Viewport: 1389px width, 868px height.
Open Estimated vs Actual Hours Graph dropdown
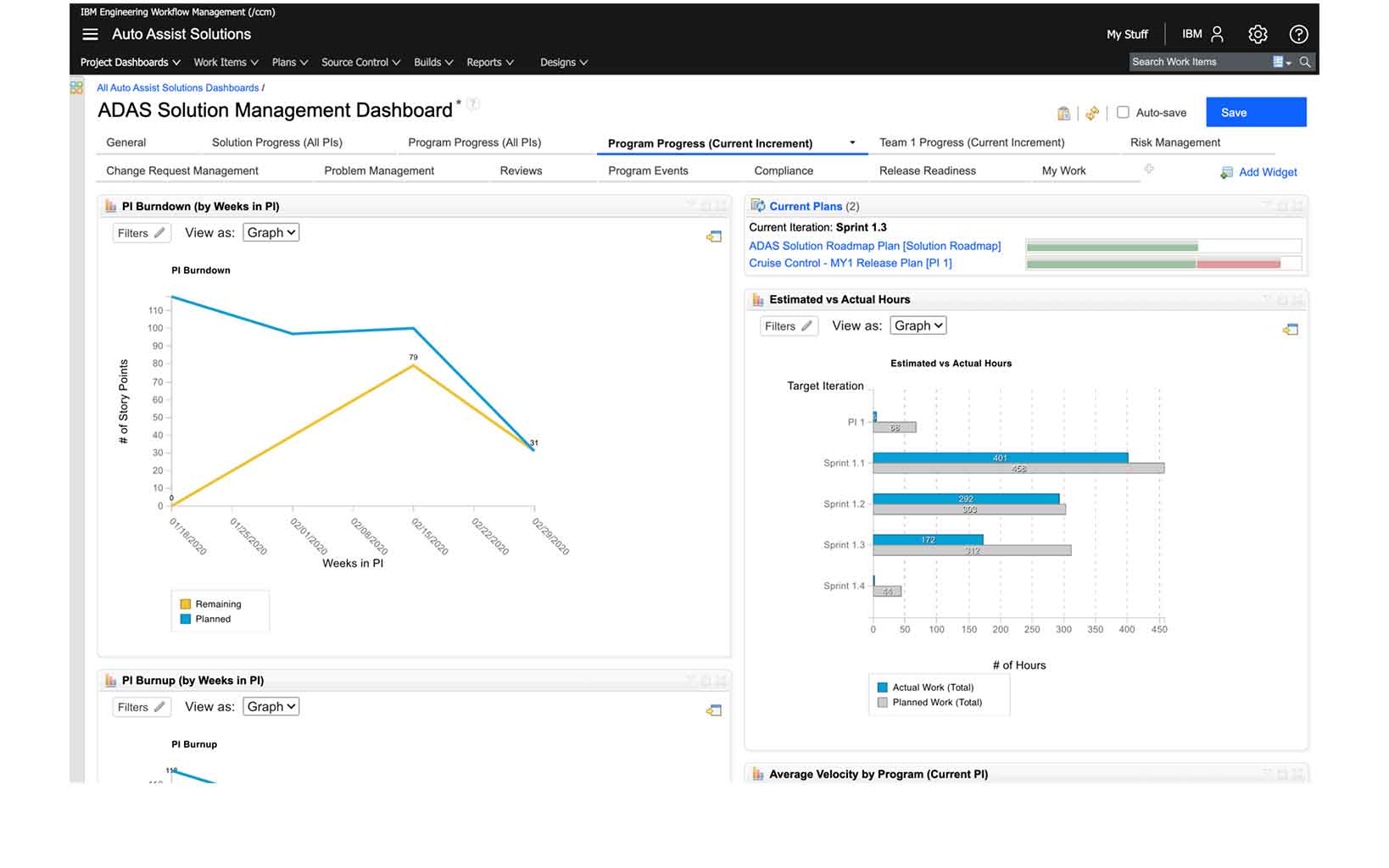coord(918,325)
